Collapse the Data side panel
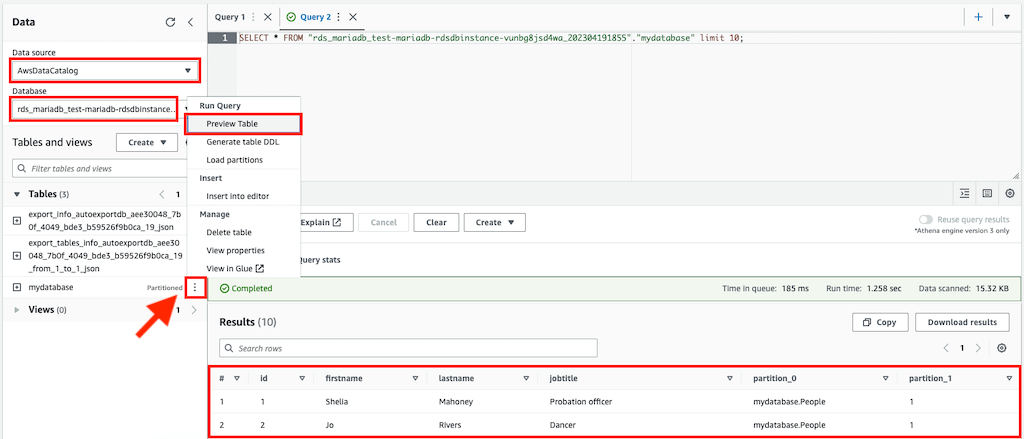 point(191,22)
